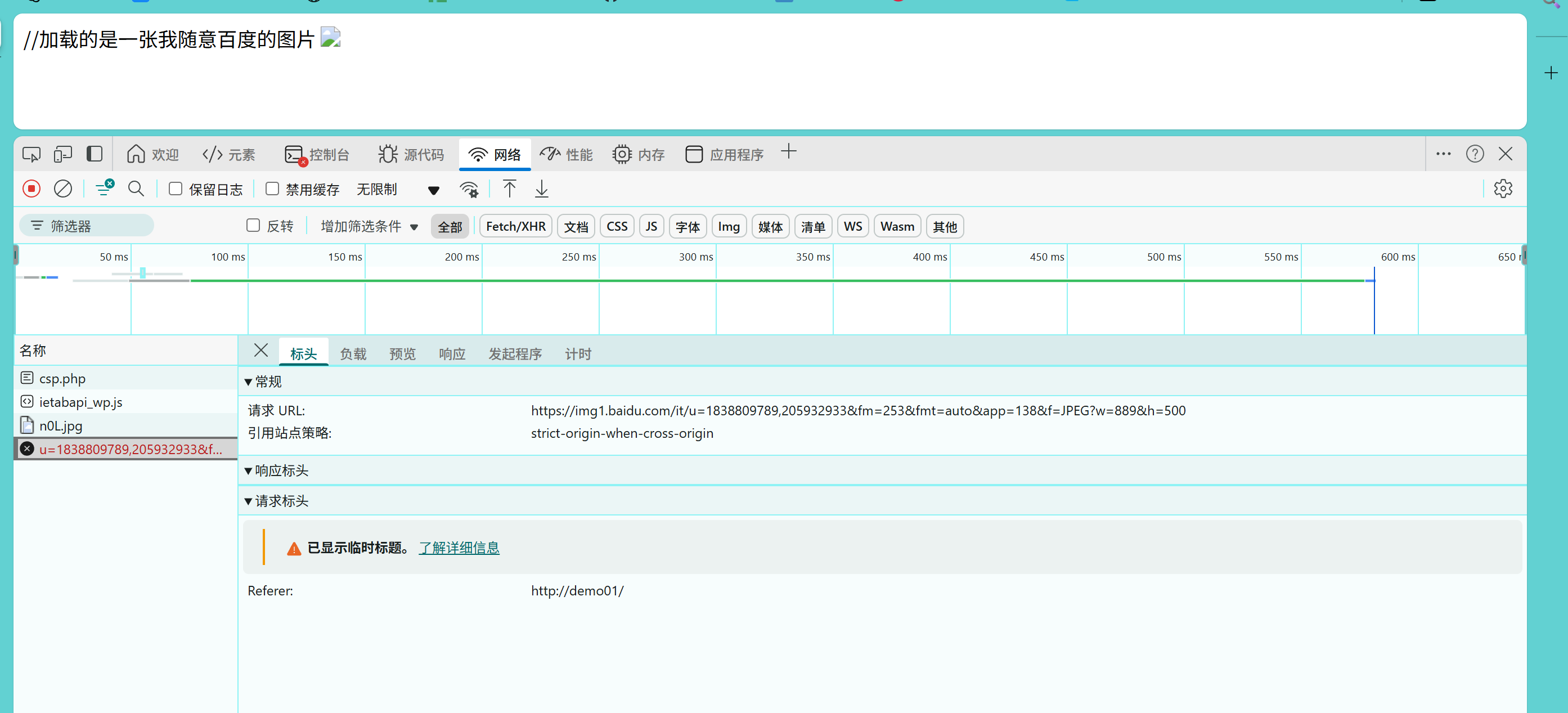The width and height of the screenshot is (1568, 713).
Task: Click the 了解详细信息 link
Action: tap(459, 548)
